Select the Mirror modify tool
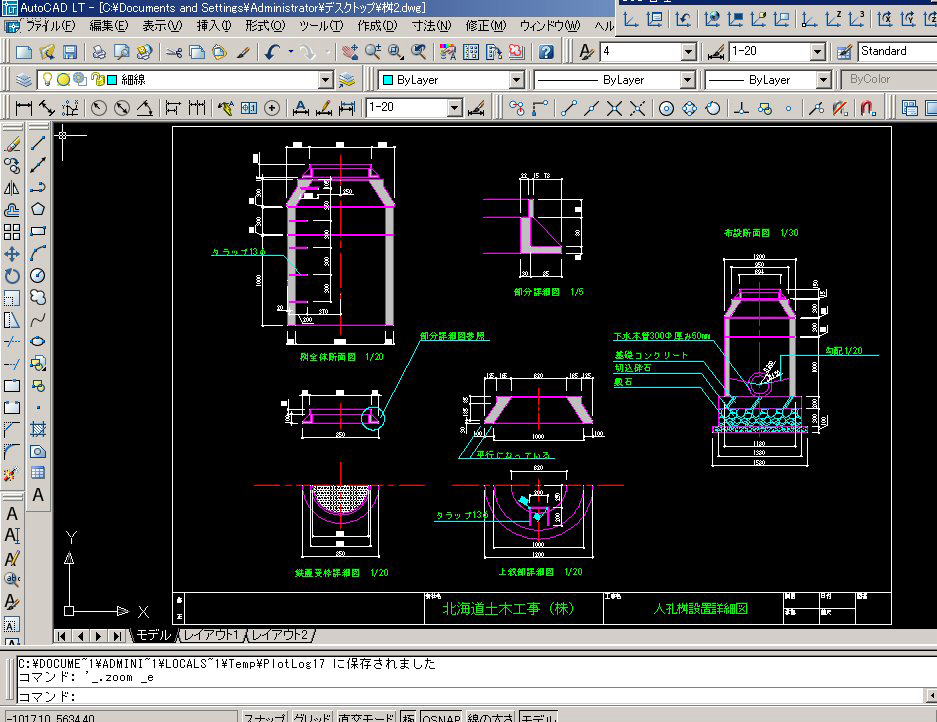The height and width of the screenshot is (722, 937). [x=12, y=188]
